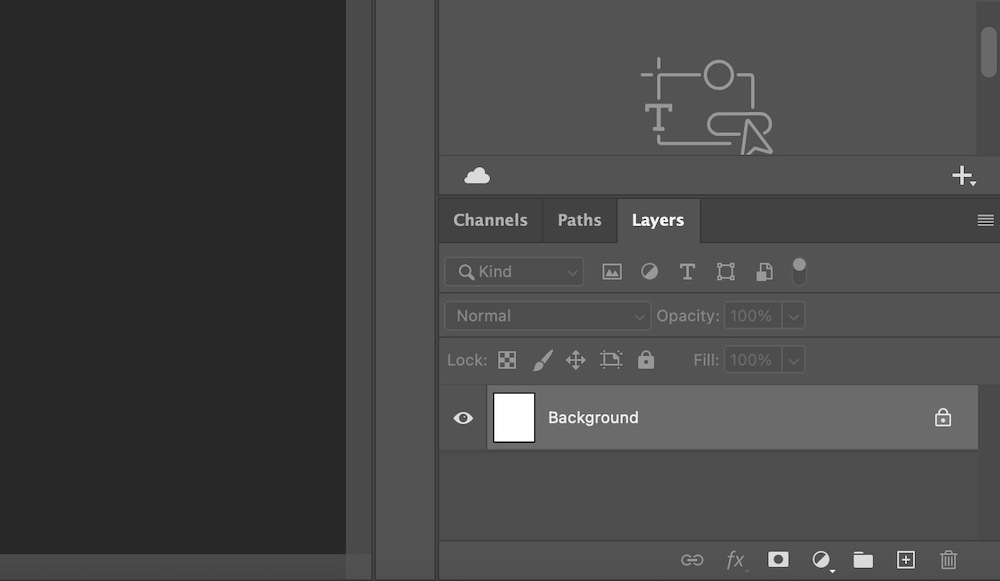Open the Kind filter dropdown
The image size is (1000, 581).
point(513,271)
